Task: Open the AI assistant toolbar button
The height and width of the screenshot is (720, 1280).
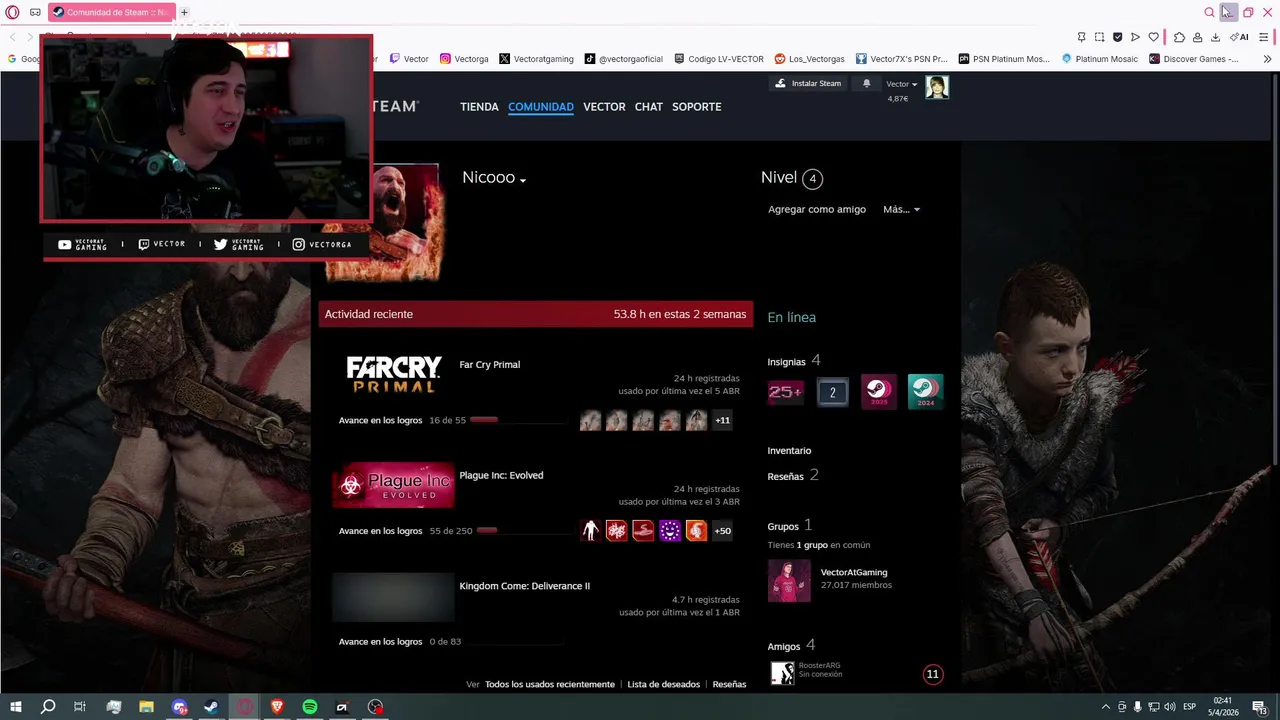Action: (x=1239, y=37)
